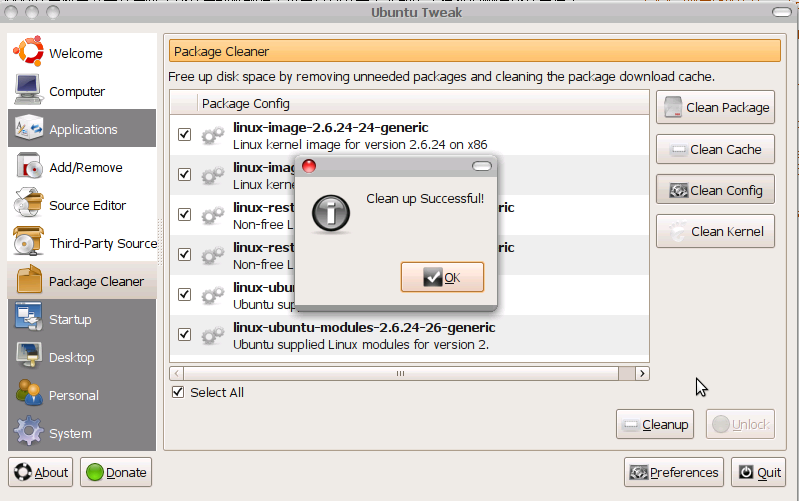Viewport: 799px width, 501px height.
Task: Click the Donate button
Action: coord(116,472)
